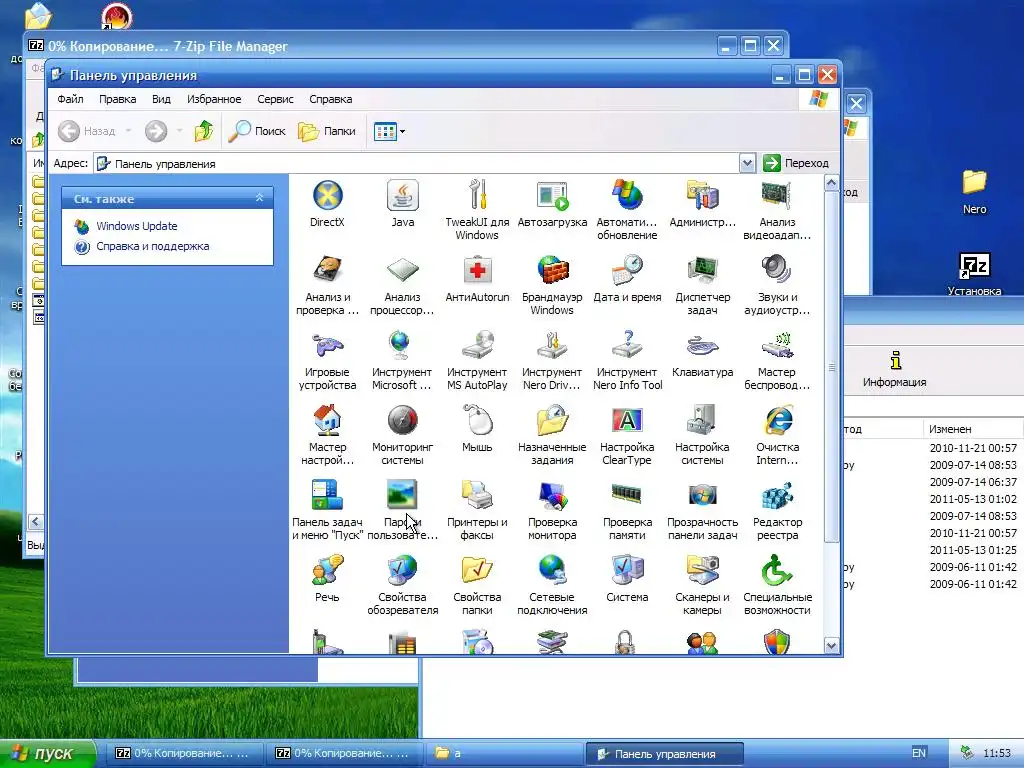Open Сканеры и камеры icon
This screenshot has height=768, width=1024.
point(702,571)
